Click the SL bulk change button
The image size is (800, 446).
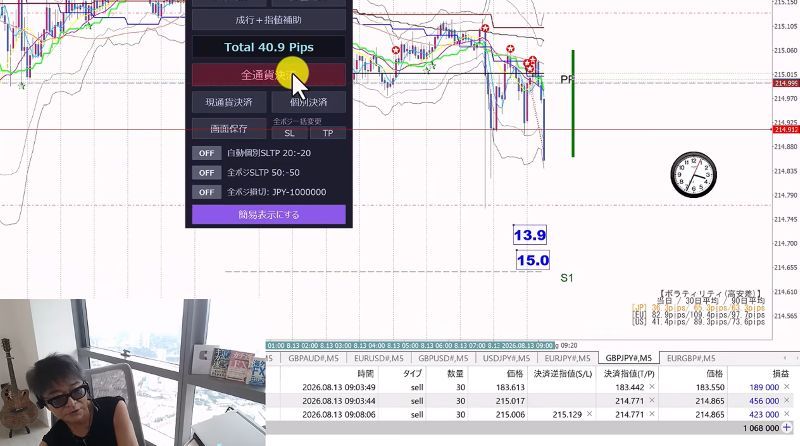point(289,133)
